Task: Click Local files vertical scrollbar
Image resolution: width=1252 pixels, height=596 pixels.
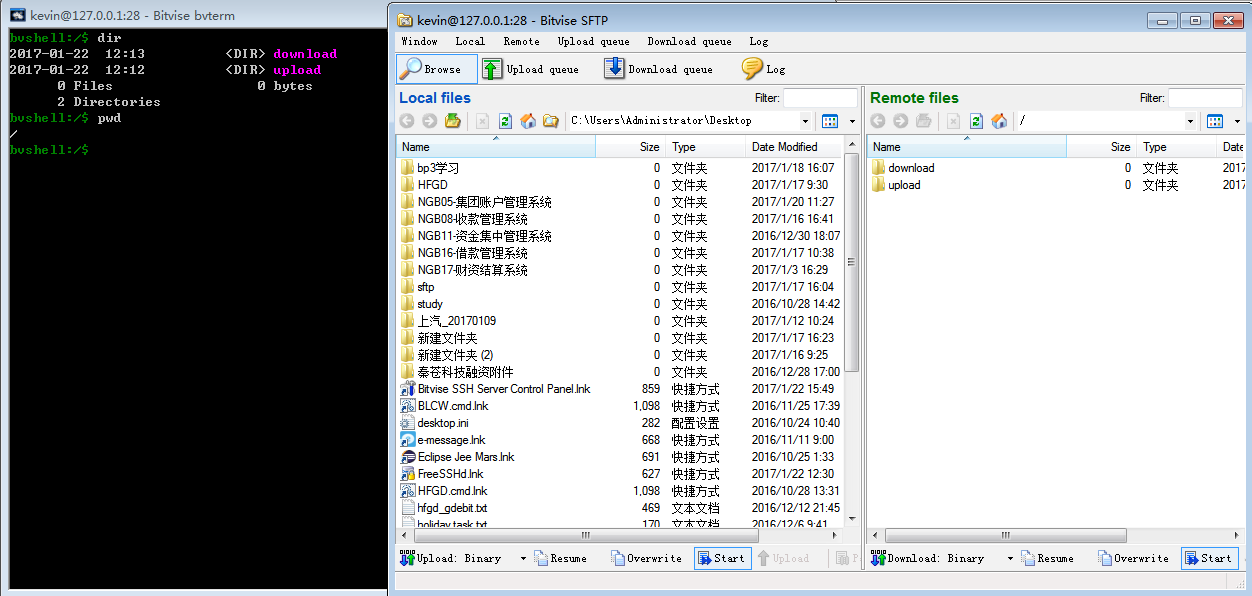Action: 852,262
